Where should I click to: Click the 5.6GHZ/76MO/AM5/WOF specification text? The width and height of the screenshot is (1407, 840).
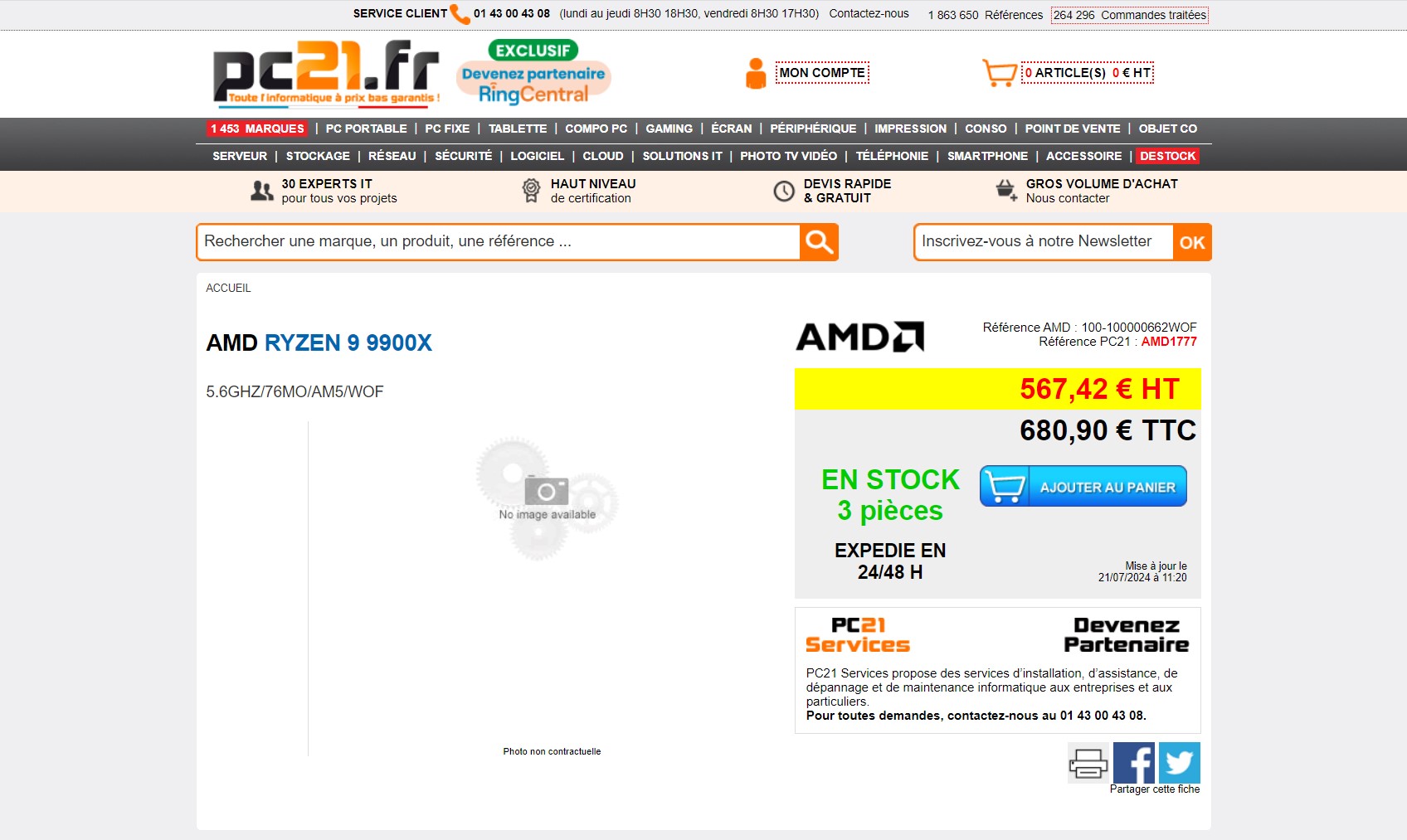[x=295, y=391]
